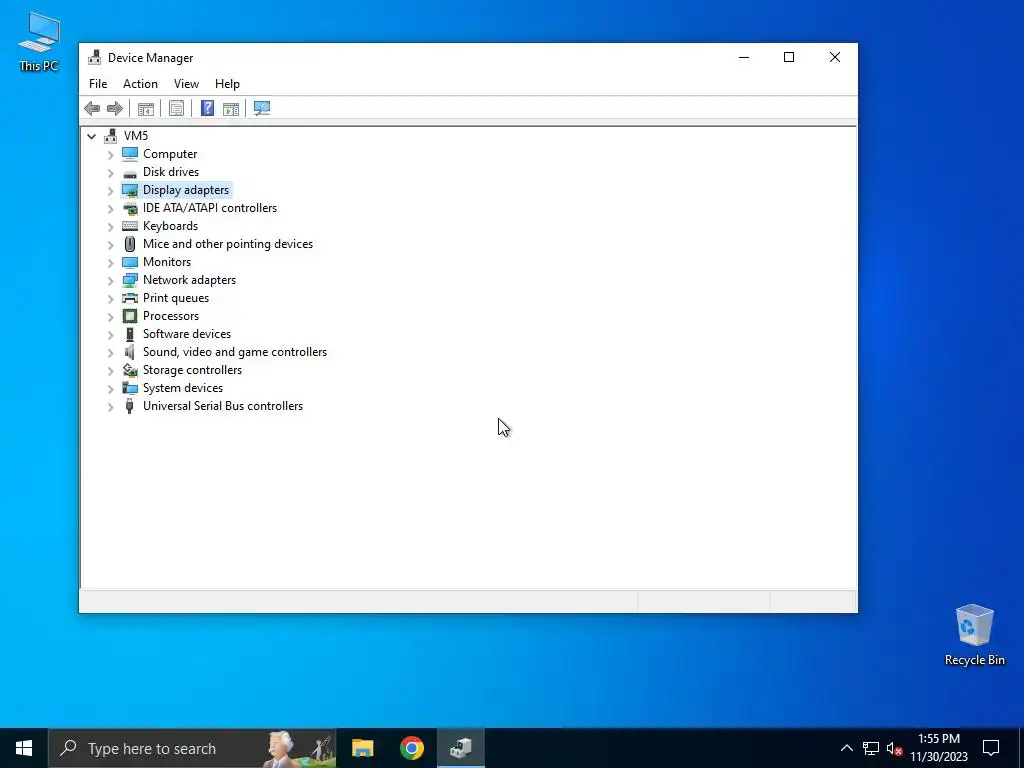Expand the Computer category
Image resolution: width=1024 pixels, height=768 pixels.
[110, 155]
